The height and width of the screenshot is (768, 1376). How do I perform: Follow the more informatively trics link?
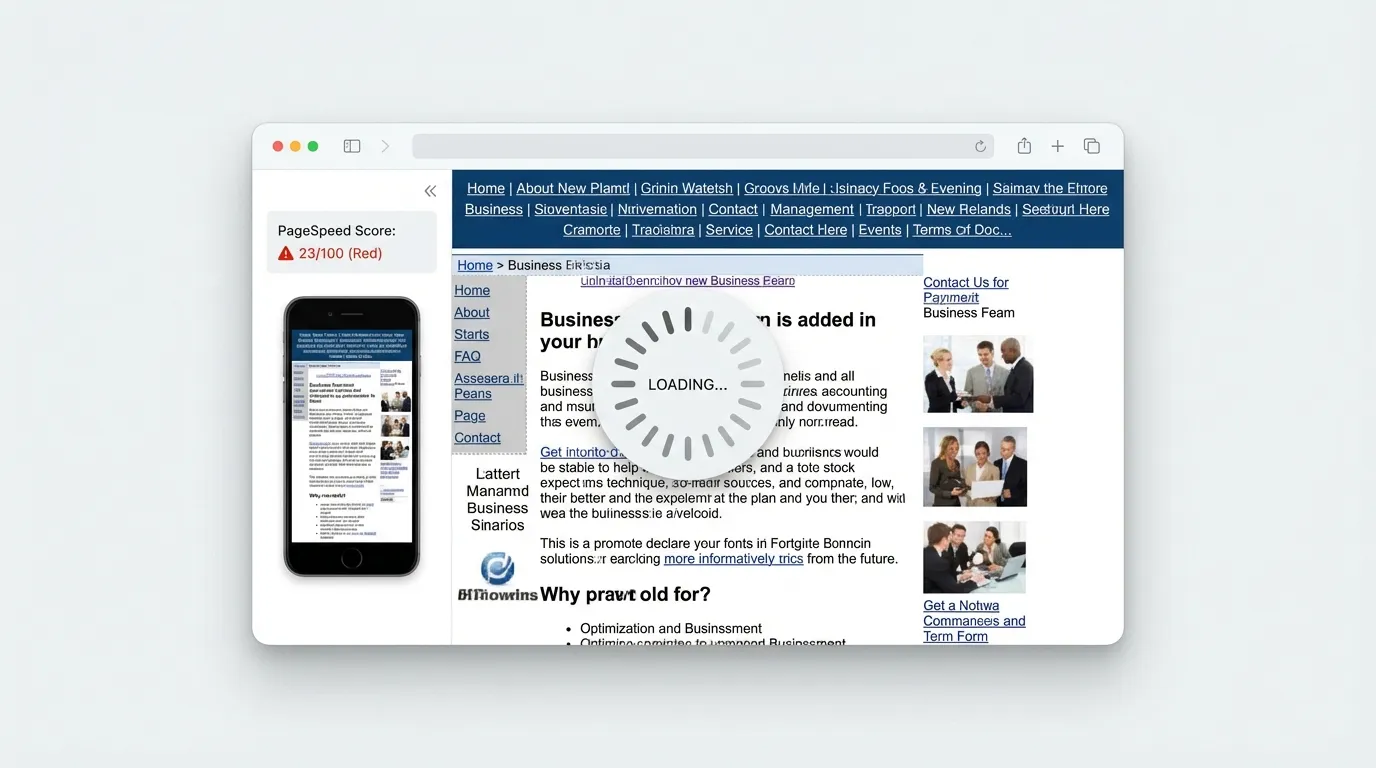(733, 558)
